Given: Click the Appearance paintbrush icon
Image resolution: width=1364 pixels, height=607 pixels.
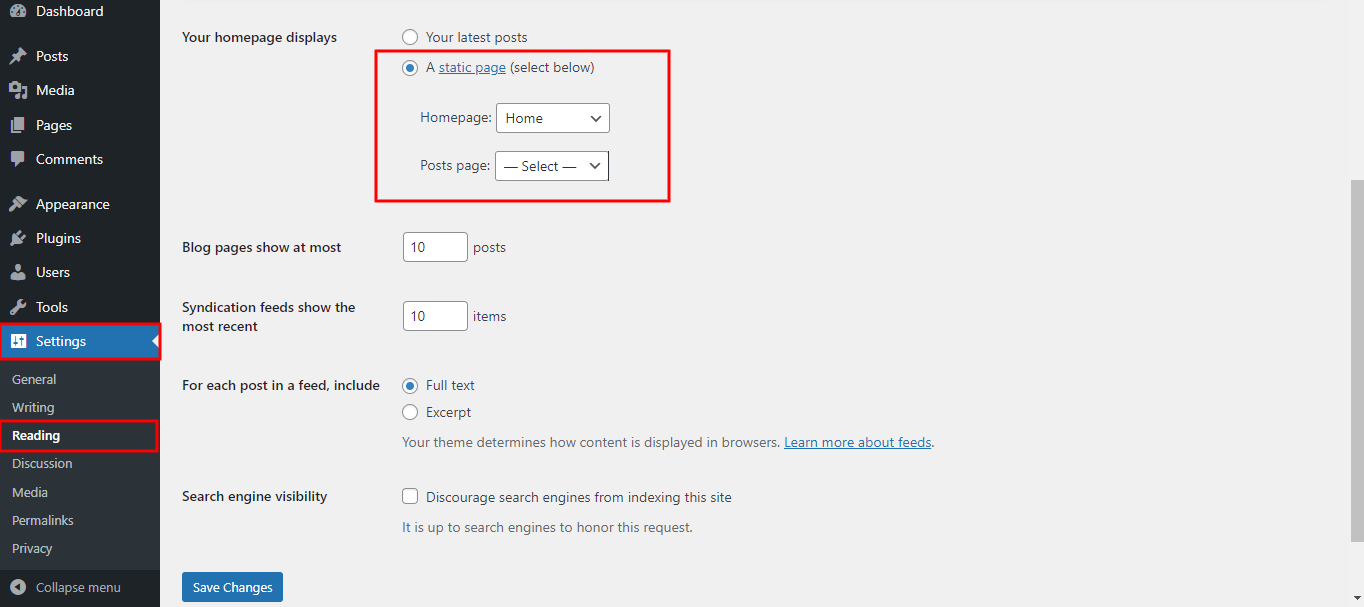Looking at the screenshot, I should (x=18, y=204).
